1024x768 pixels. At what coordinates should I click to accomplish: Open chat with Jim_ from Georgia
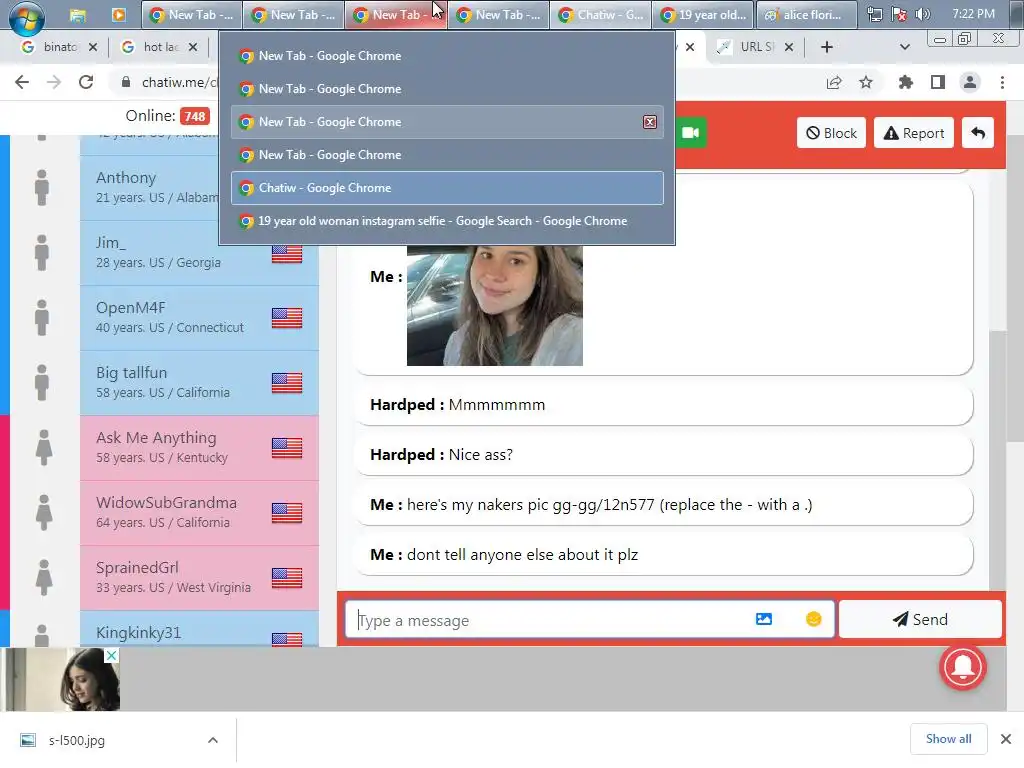[x=199, y=253]
